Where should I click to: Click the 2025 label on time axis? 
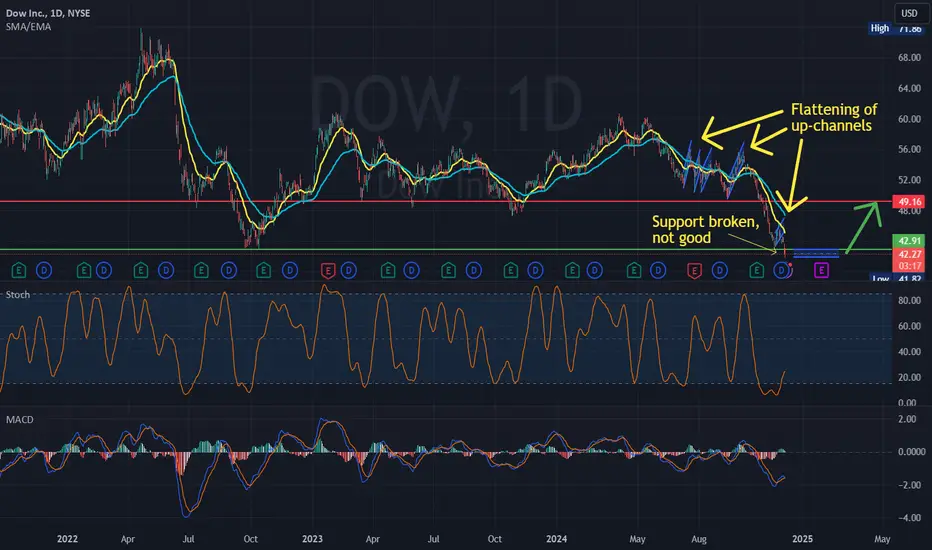802,539
